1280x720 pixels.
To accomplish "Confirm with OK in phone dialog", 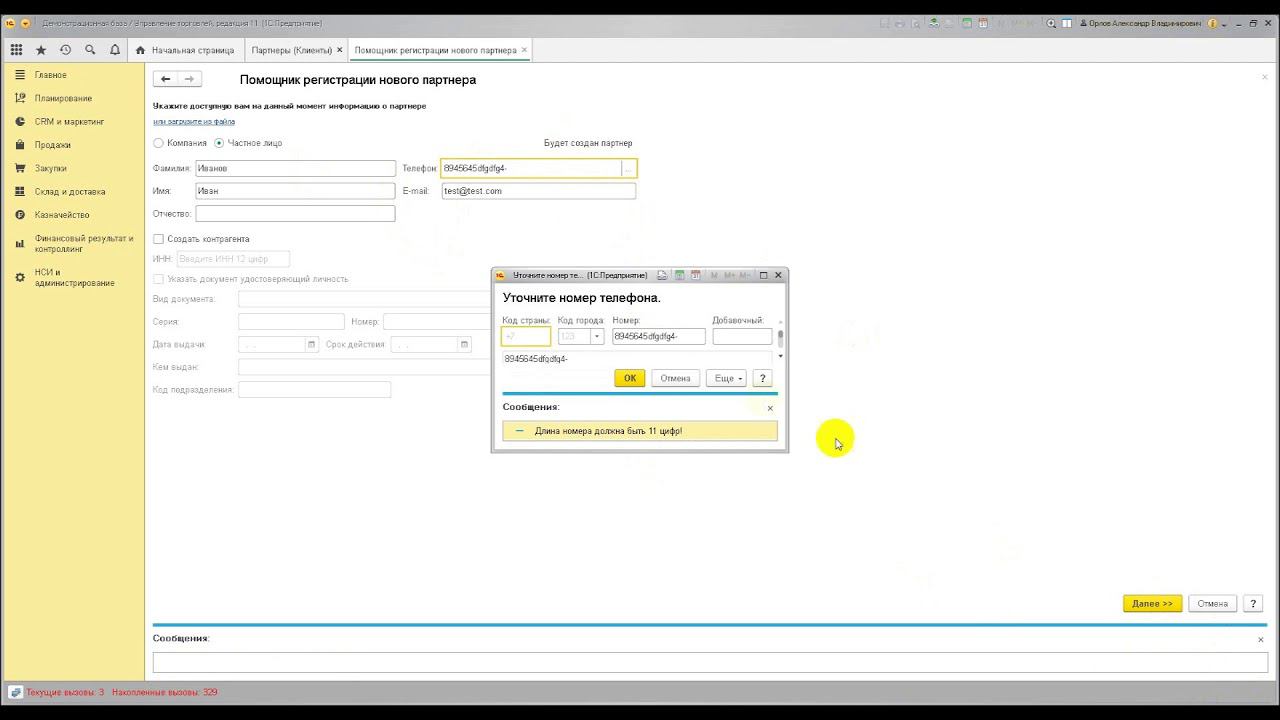I will (x=629, y=378).
